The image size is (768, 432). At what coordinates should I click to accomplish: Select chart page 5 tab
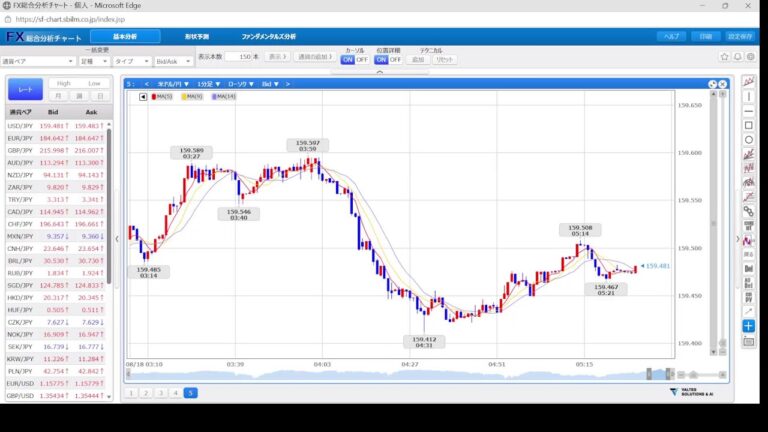pyautogui.click(x=191, y=393)
